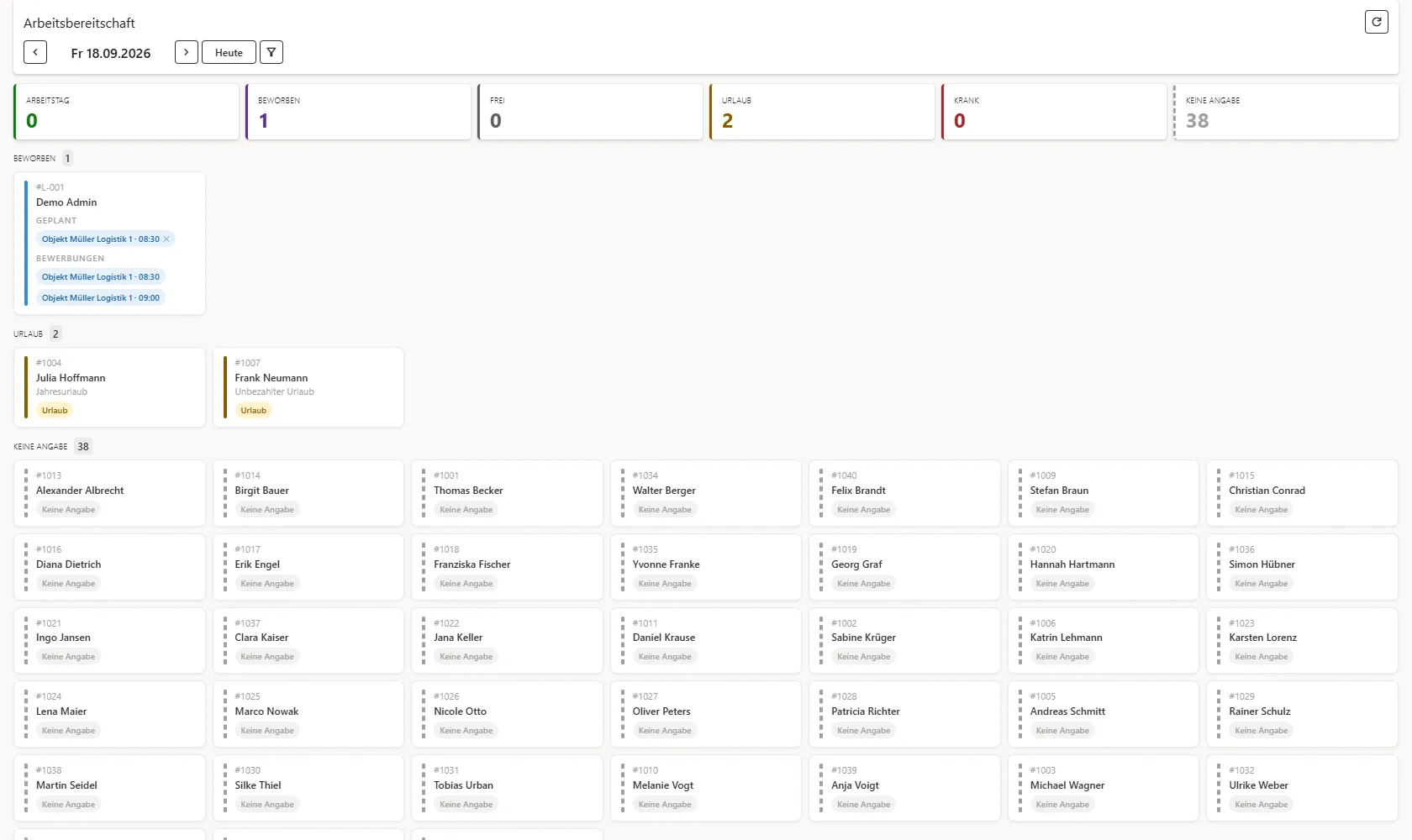Click Urlaub badge on Frank Neumann card
The image size is (1412, 840).
click(253, 411)
